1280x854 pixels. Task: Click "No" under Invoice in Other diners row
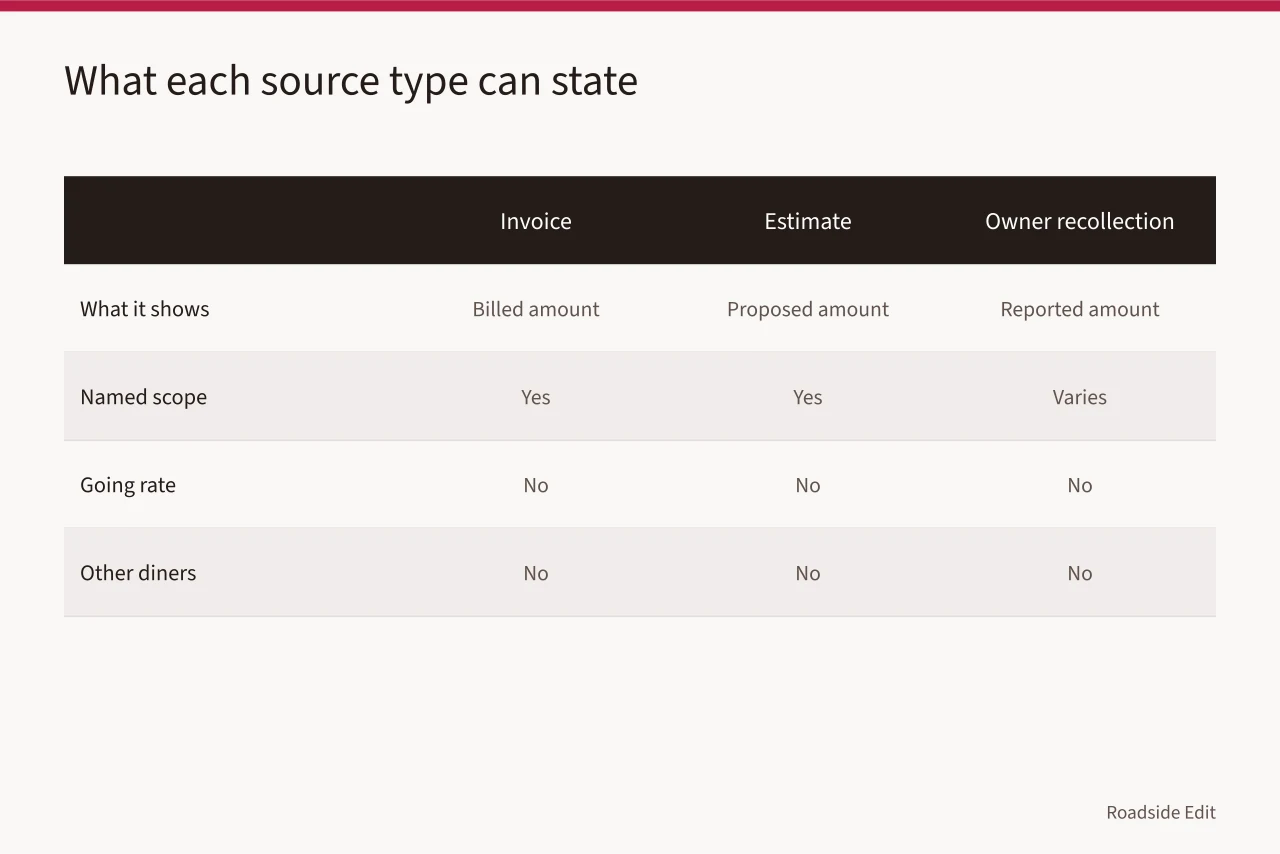tap(536, 573)
